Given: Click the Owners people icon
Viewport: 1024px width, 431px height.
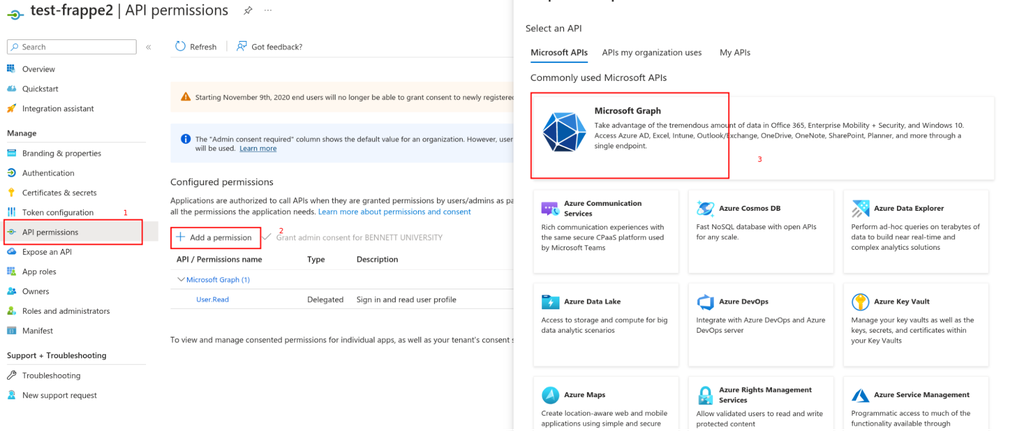Looking at the screenshot, I should [11, 291].
